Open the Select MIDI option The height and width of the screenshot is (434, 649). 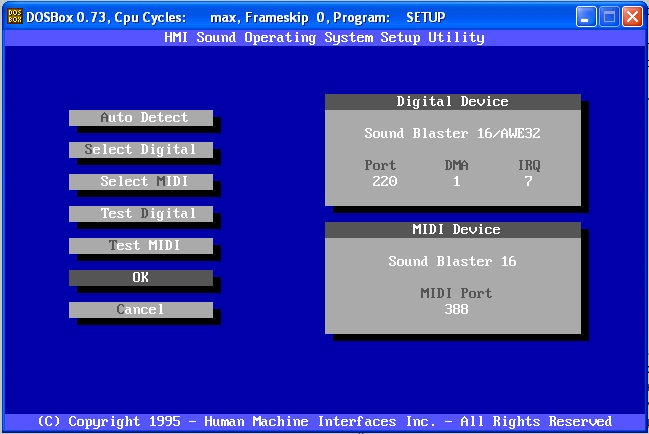141,182
